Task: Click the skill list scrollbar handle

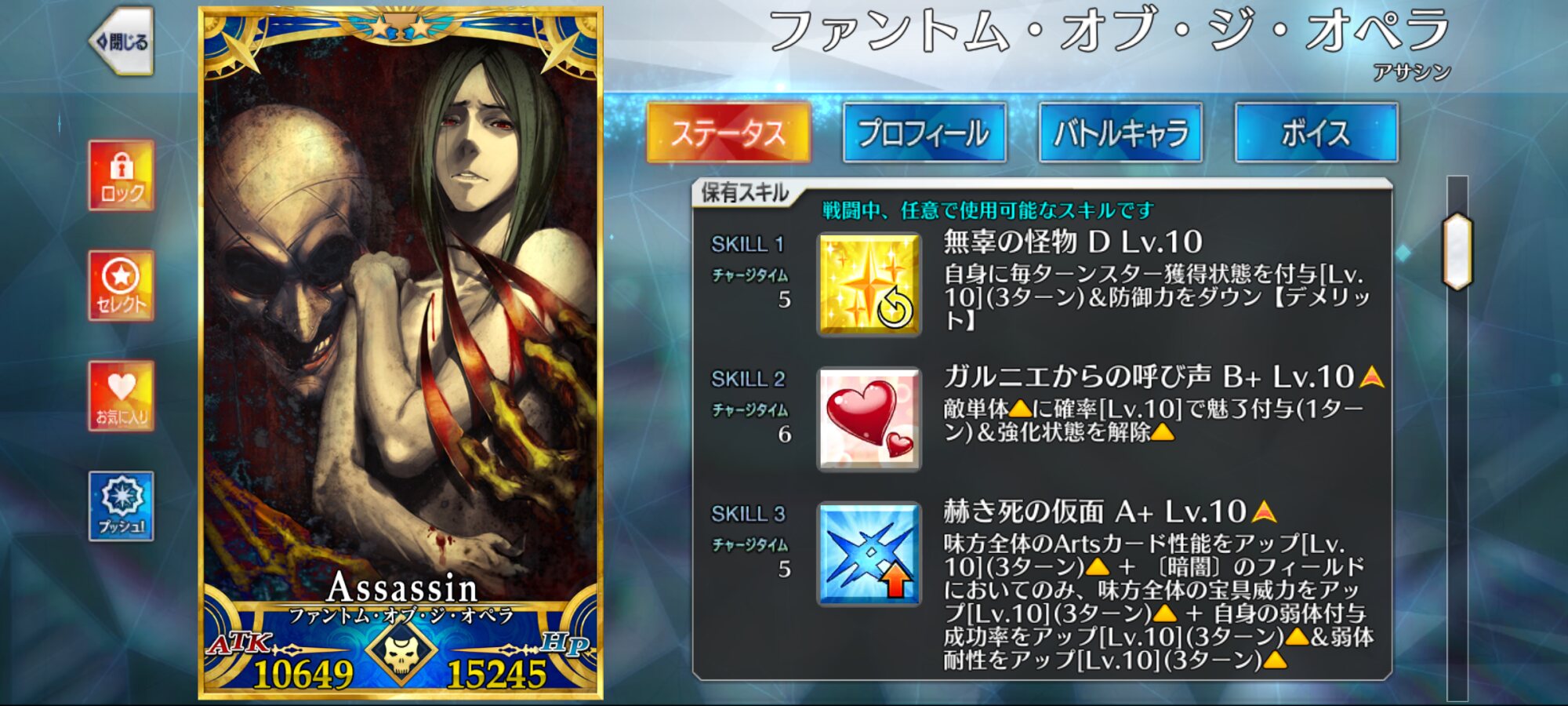Action: coord(1457,252)
